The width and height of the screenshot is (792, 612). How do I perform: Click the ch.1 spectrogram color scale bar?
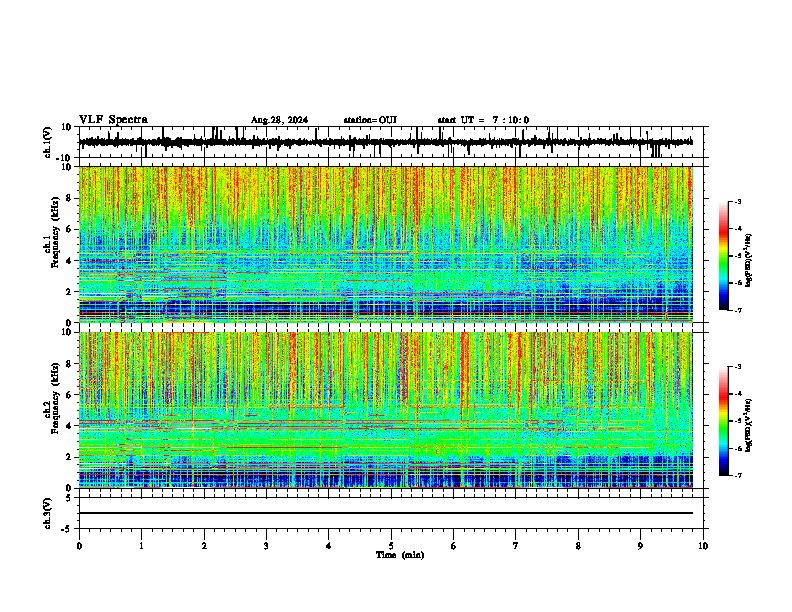pyautogui.click(x=723, y=256)
